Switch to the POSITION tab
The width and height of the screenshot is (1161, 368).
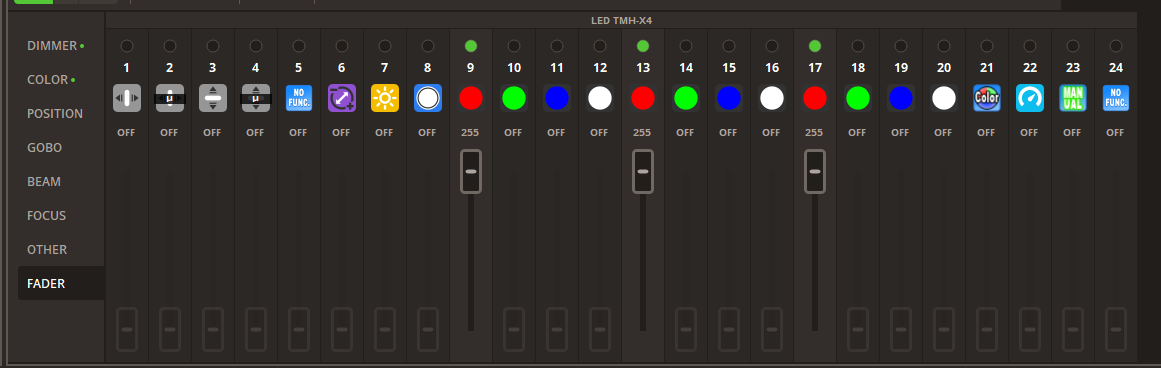(61, 114)
